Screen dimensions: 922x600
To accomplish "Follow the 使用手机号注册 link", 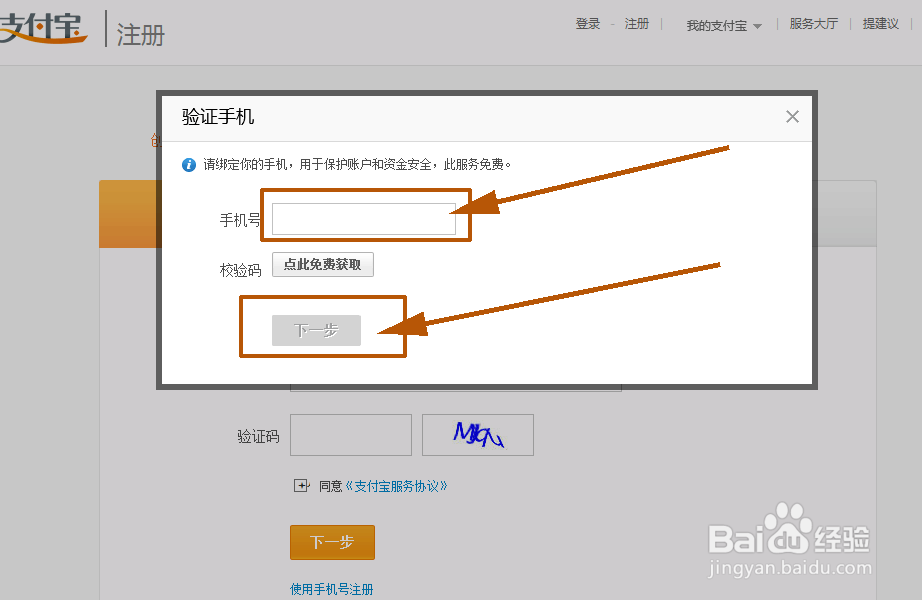I will pyautogui.click(x=332, y=590).
